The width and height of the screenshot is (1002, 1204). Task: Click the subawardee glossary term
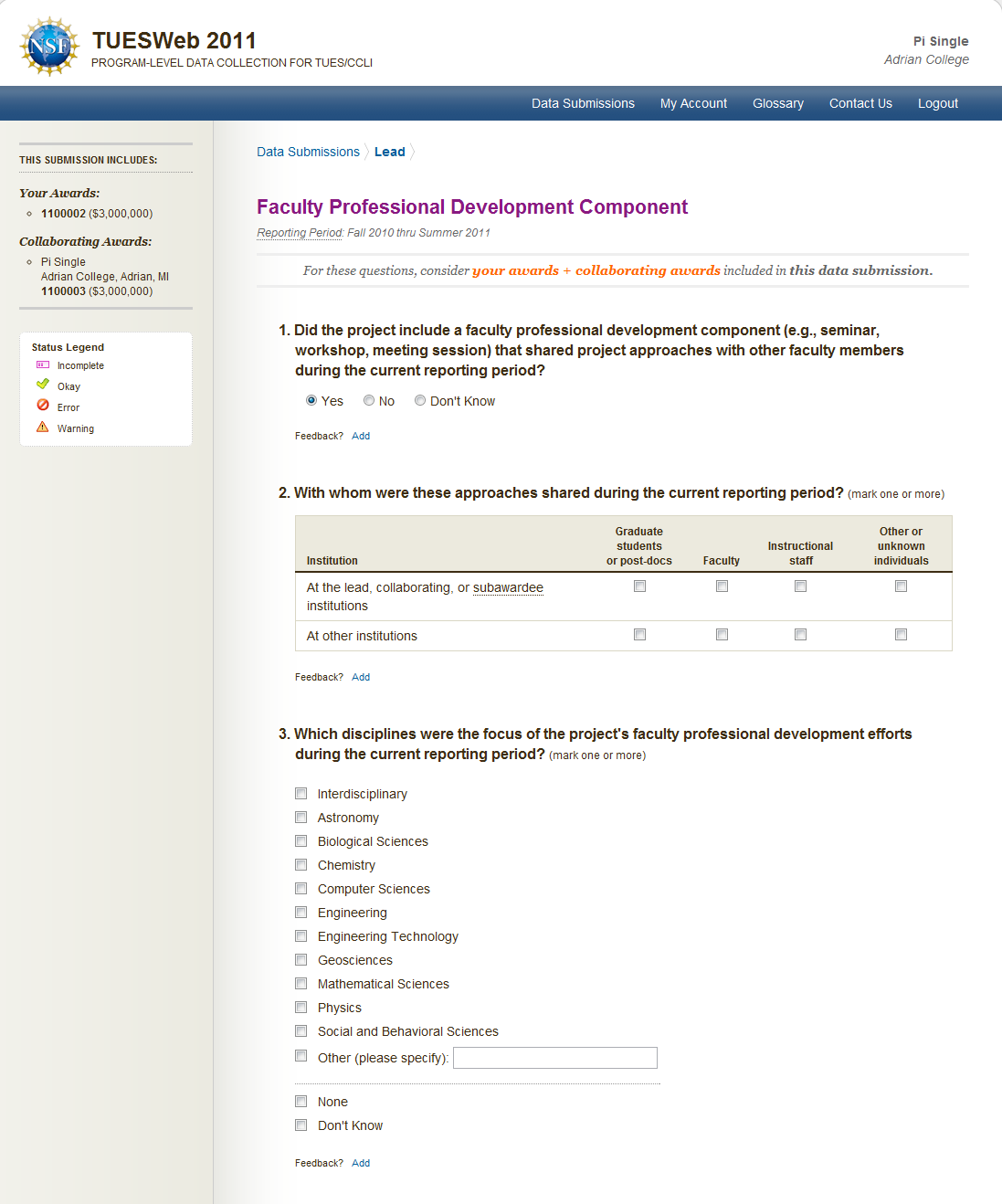508,587
